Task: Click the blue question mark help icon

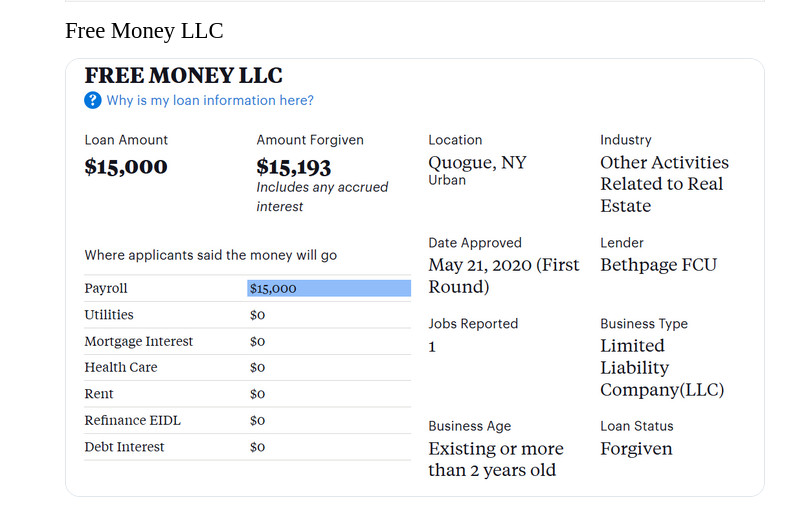Action: tap(93, 100)
